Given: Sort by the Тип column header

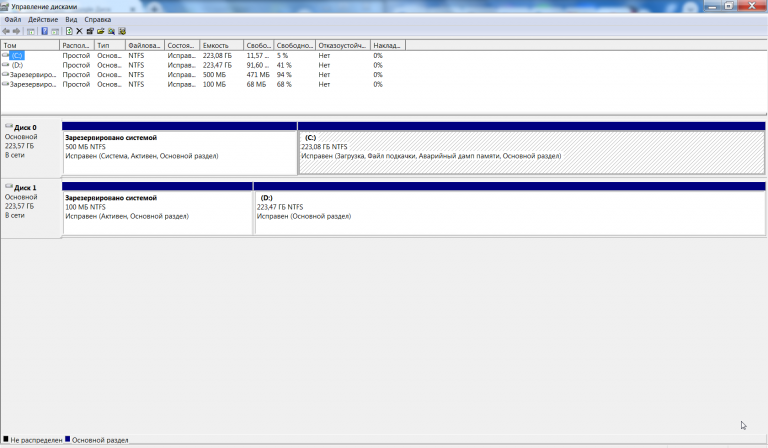Looking at the screenshot, I should click(110, 45).
